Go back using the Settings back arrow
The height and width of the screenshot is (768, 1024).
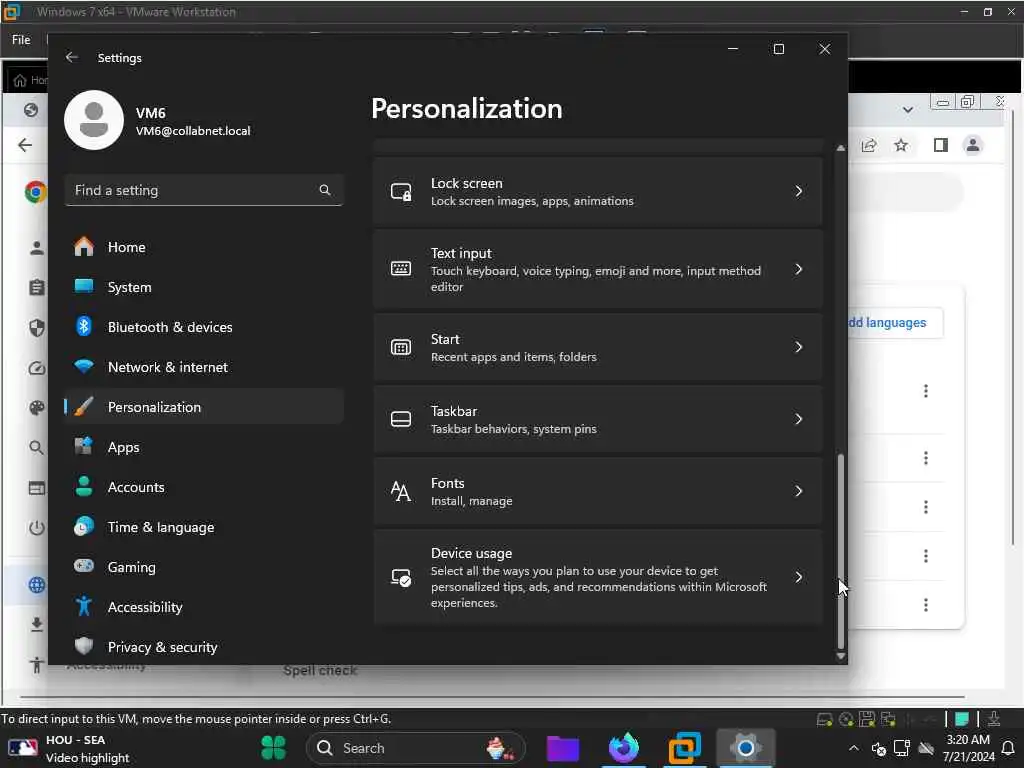(x=72, y=57)
